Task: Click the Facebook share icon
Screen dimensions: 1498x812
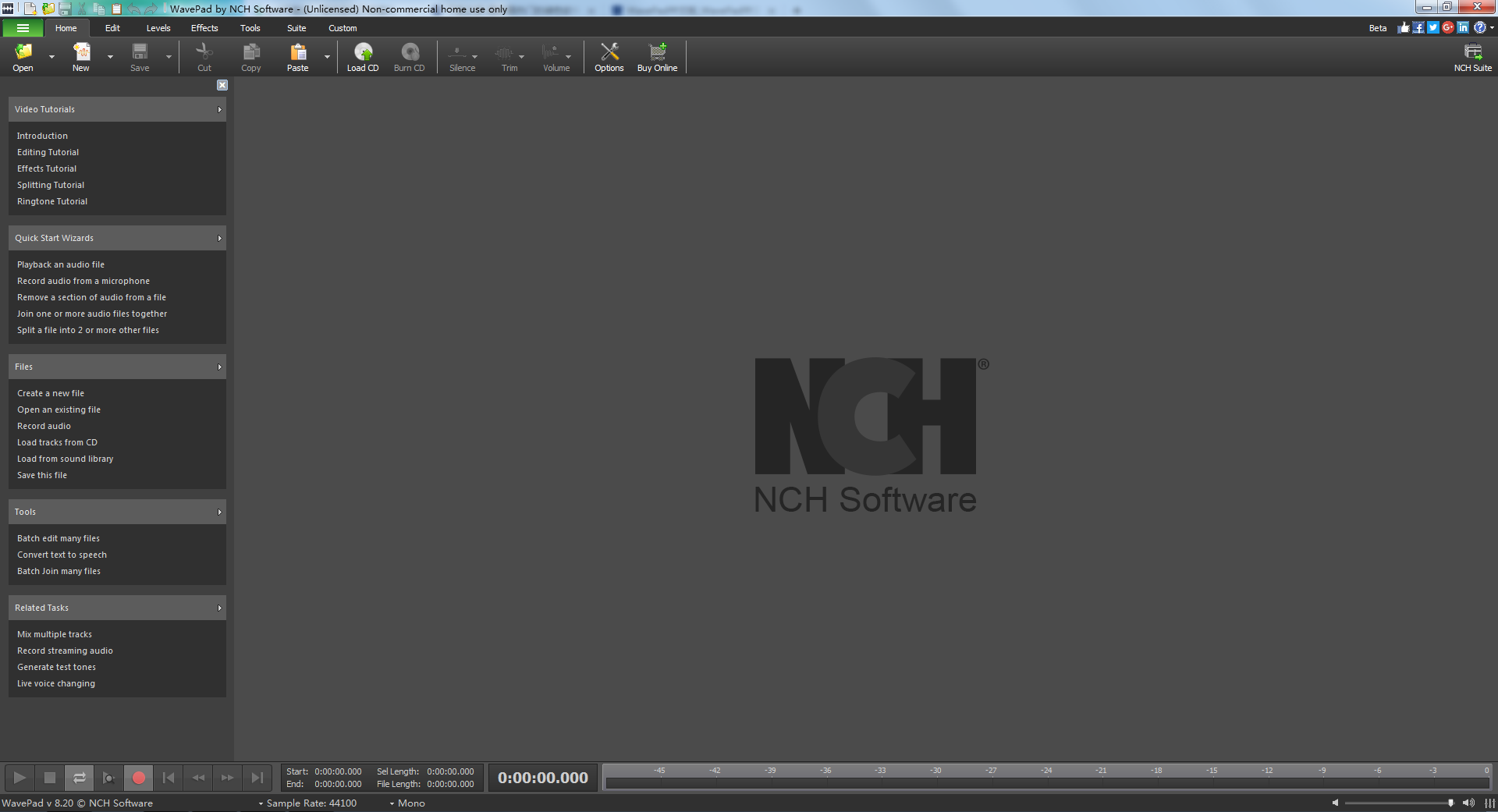Action: click(x=1418, y=27)
